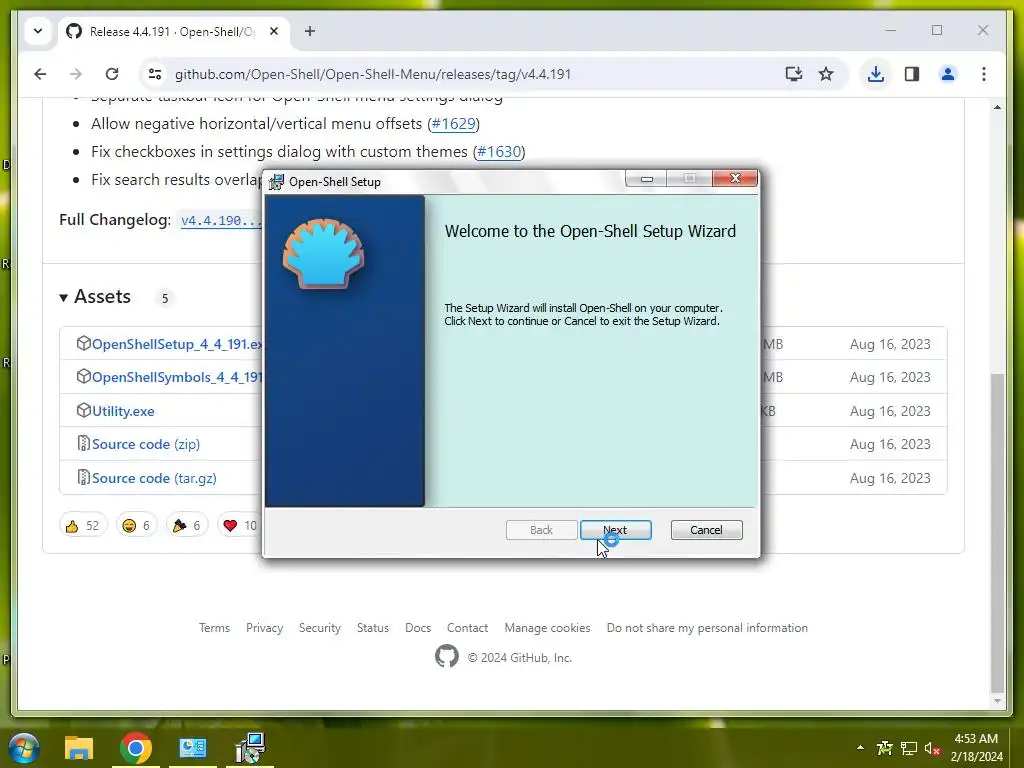Download Utility.exe asset
Image resolution: width=1024 pixels, height=768 pixels.
[123, 411]
